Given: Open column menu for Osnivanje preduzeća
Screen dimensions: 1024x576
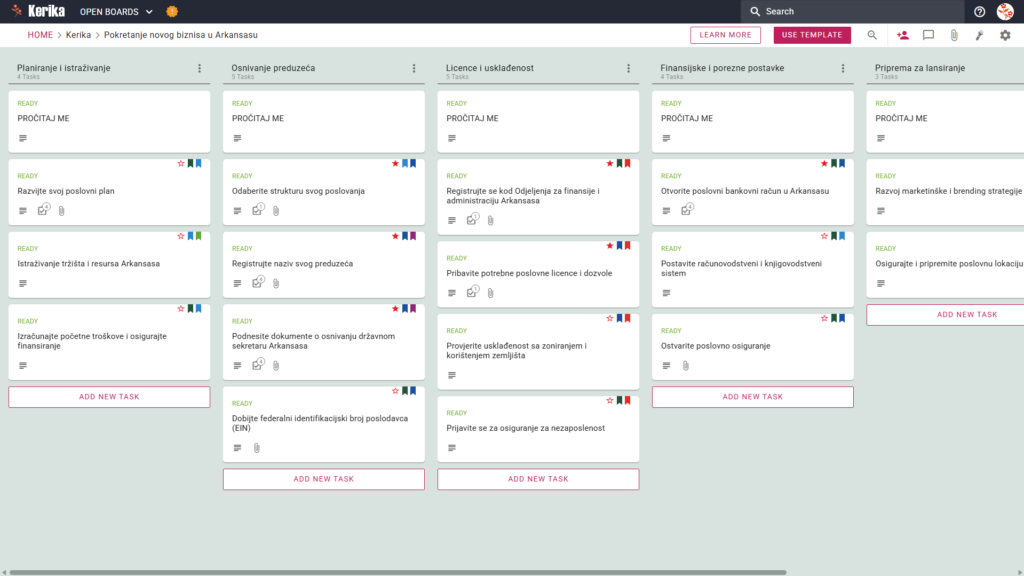Looking at the screenshot, I should [x=414, y=68].
